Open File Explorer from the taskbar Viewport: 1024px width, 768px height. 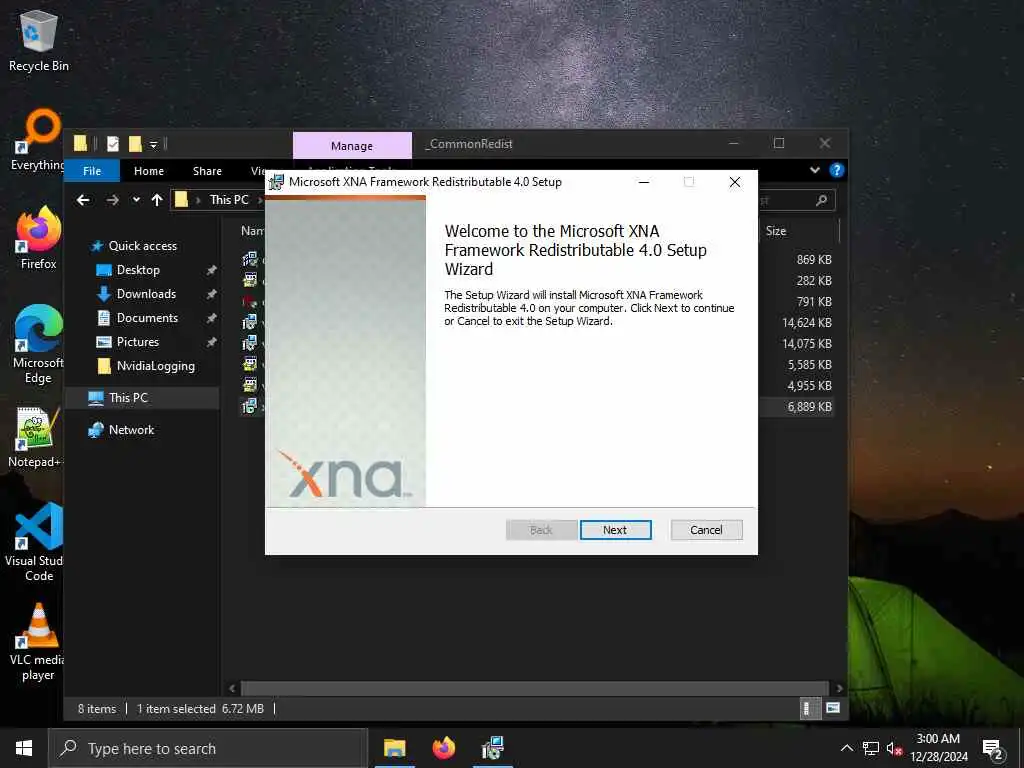pyautogui.click(x=394, y=748)
